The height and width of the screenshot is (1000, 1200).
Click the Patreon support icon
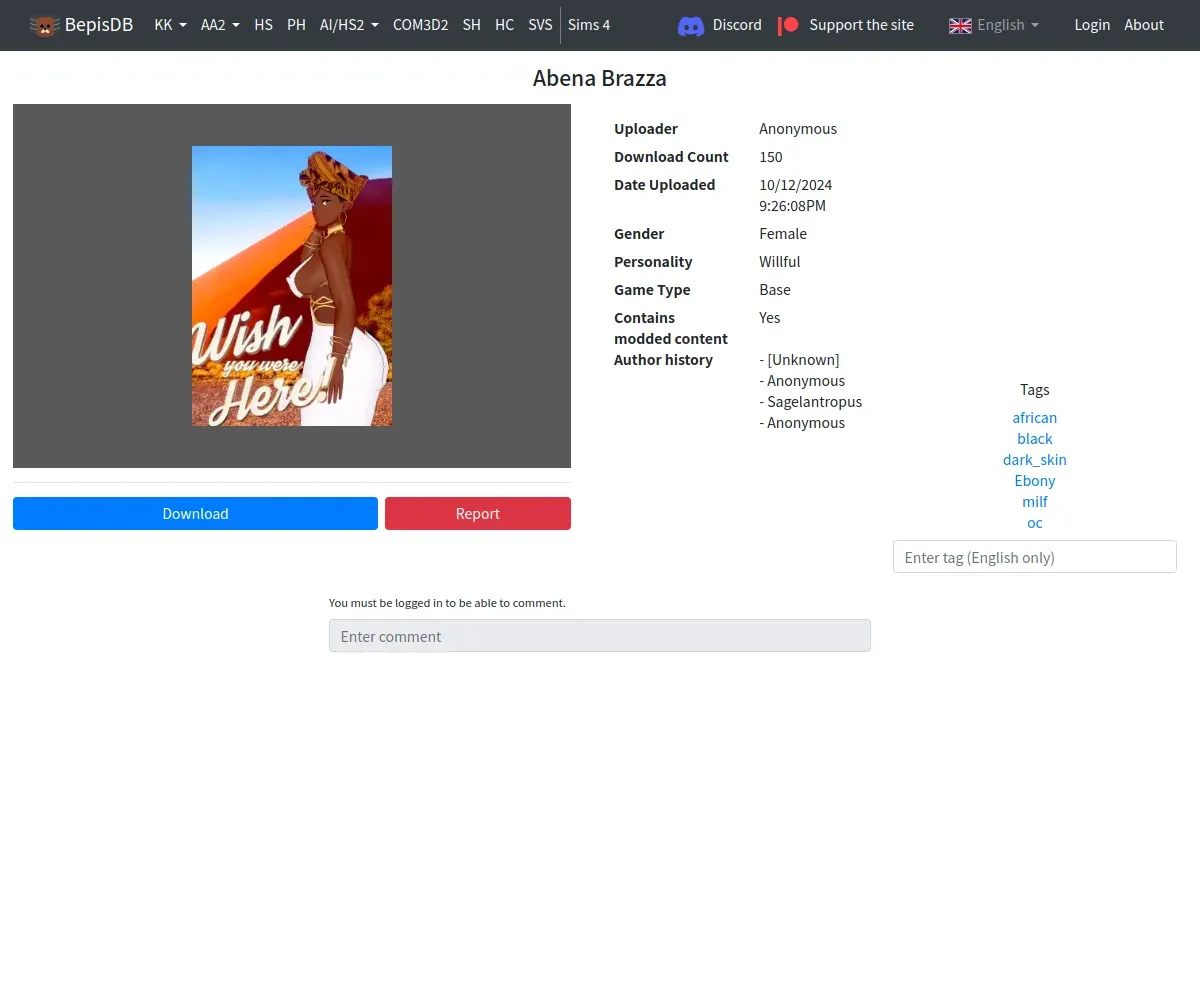789,25
